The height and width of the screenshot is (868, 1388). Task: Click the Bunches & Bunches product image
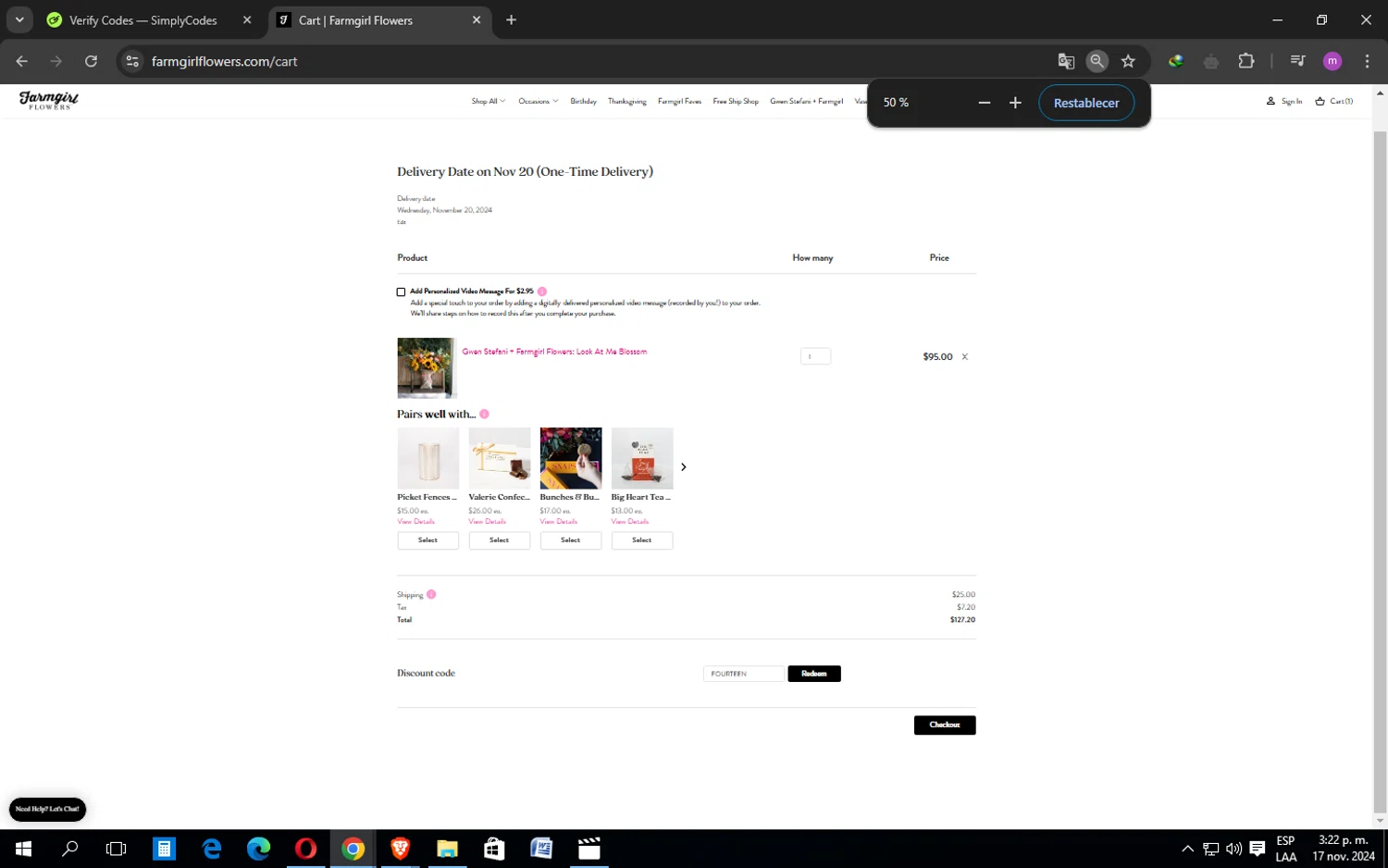570,458
